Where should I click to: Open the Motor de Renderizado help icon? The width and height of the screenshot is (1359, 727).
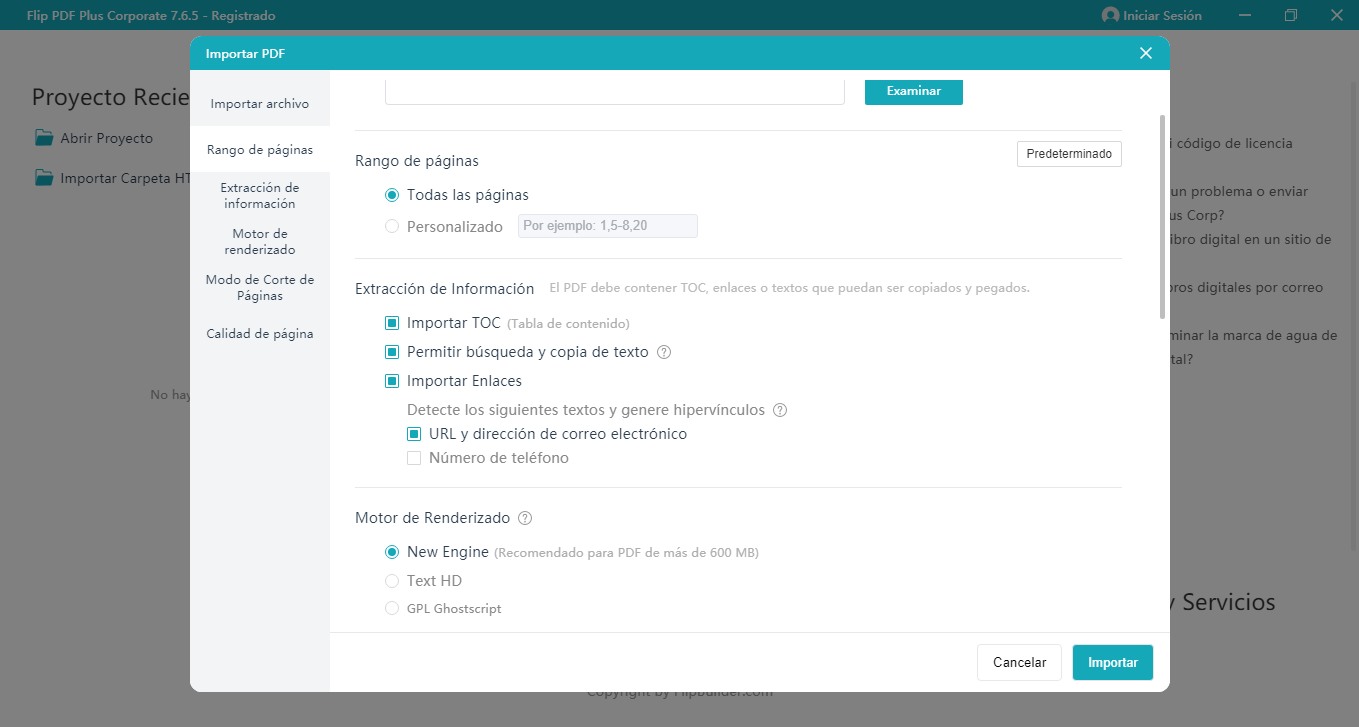(524, 518)
